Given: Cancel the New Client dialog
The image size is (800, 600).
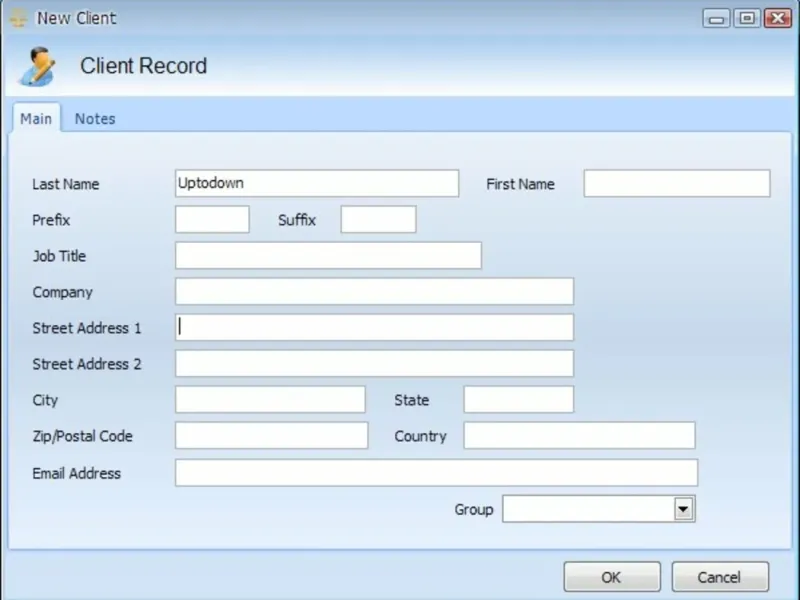Looking at the screenshot, I should (720, 577).
